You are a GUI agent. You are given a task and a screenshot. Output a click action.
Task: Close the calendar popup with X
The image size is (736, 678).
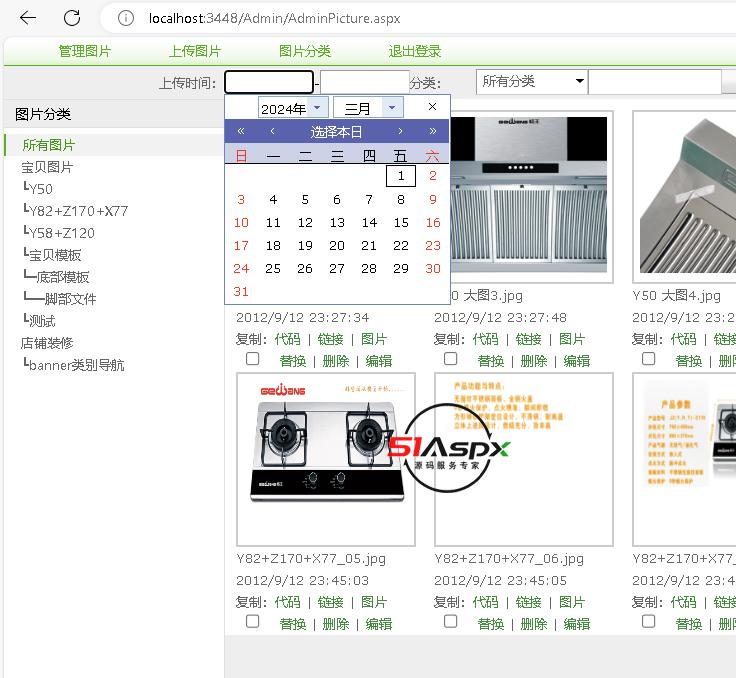(432, 107)
